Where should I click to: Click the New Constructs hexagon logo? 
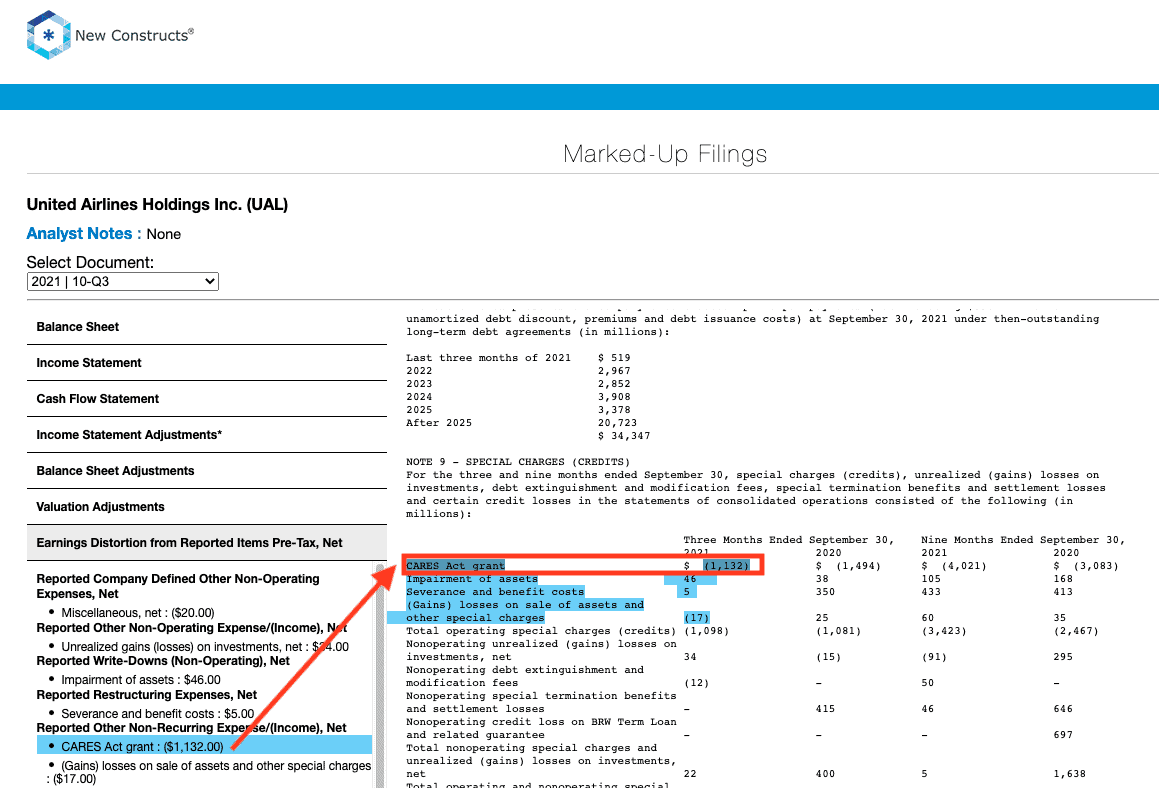point(49,35)
